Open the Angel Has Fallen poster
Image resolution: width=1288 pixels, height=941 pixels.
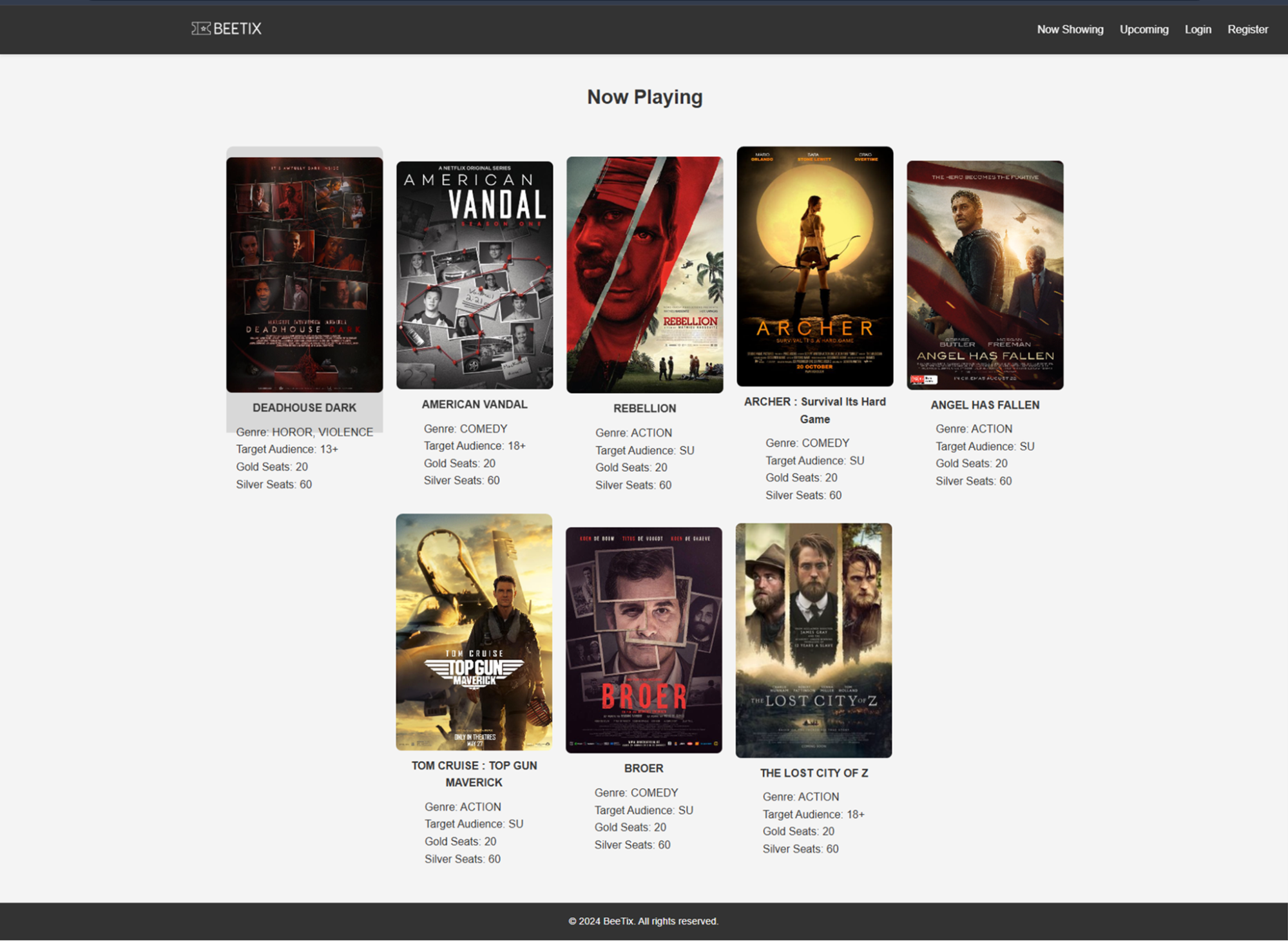pyautogui.click(x=985, y=275)
